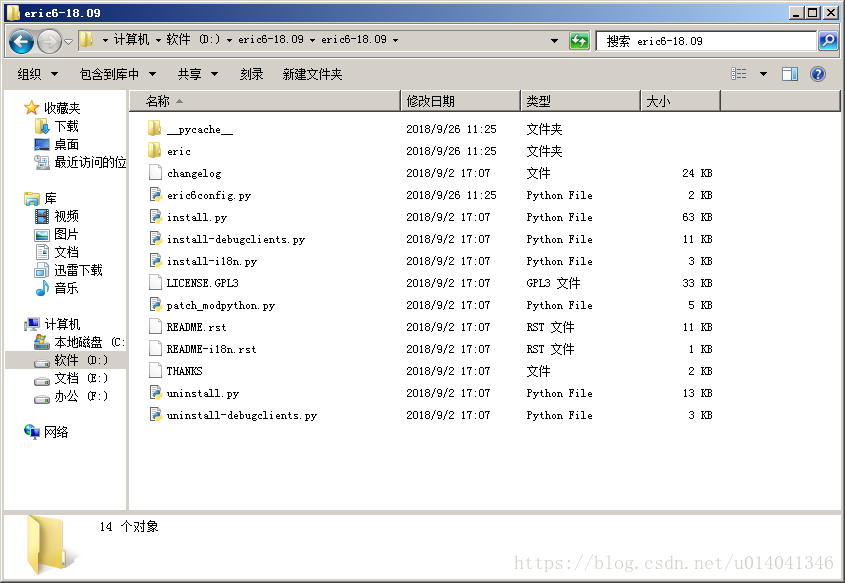The height and width of the screenshot is (583, 845).
Task: Open Help via the blue question icon
Action: tap(818, 74)
